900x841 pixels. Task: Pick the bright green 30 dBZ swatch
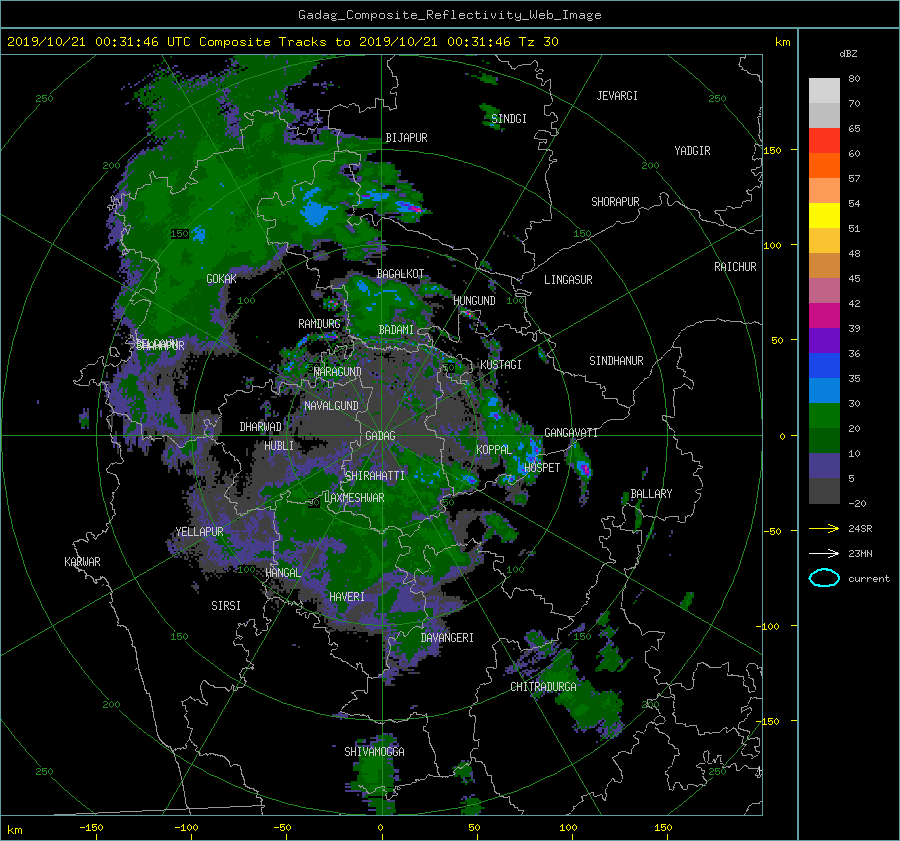[824, 415]
